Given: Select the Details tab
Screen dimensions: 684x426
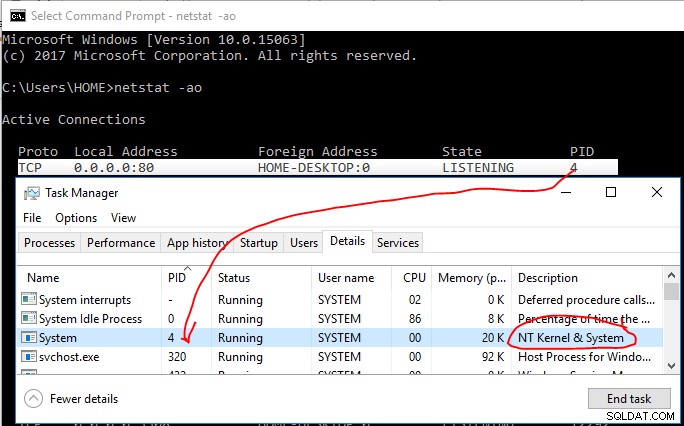Looking at the screenshot, I should 347,241.
